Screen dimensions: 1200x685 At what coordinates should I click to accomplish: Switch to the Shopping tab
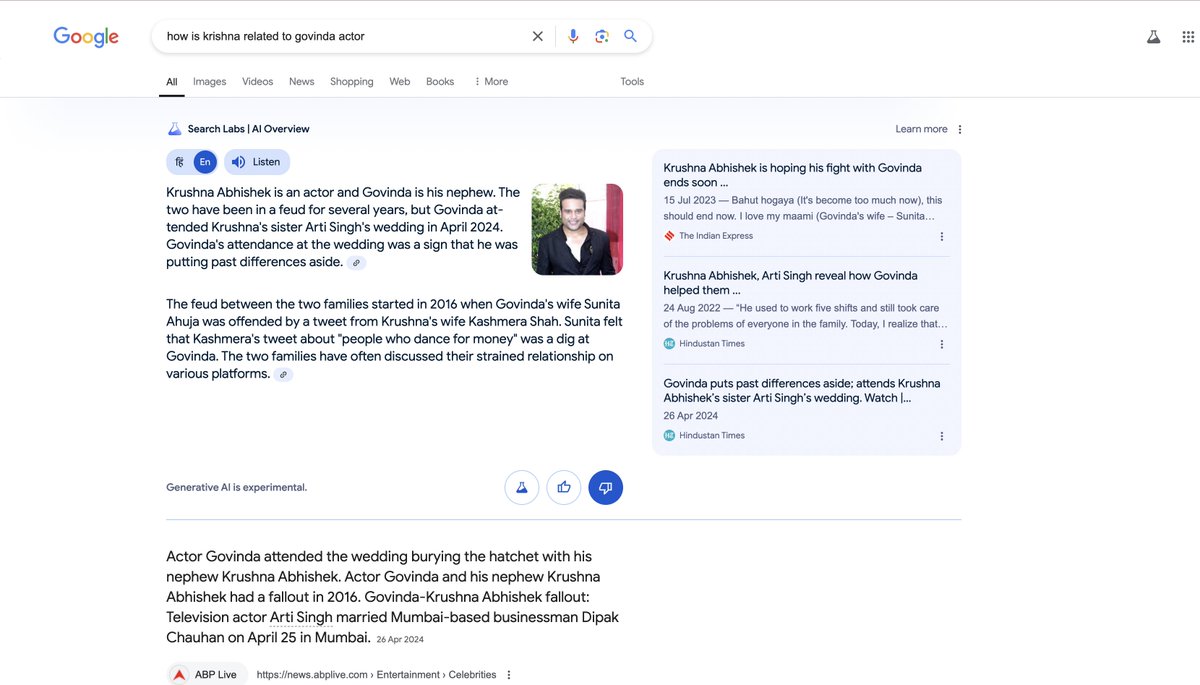(352, 82)
